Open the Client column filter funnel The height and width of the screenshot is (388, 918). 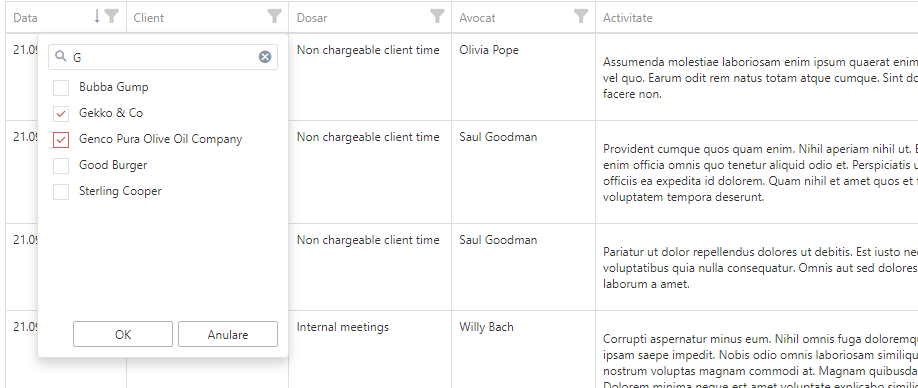pos(274,16)
